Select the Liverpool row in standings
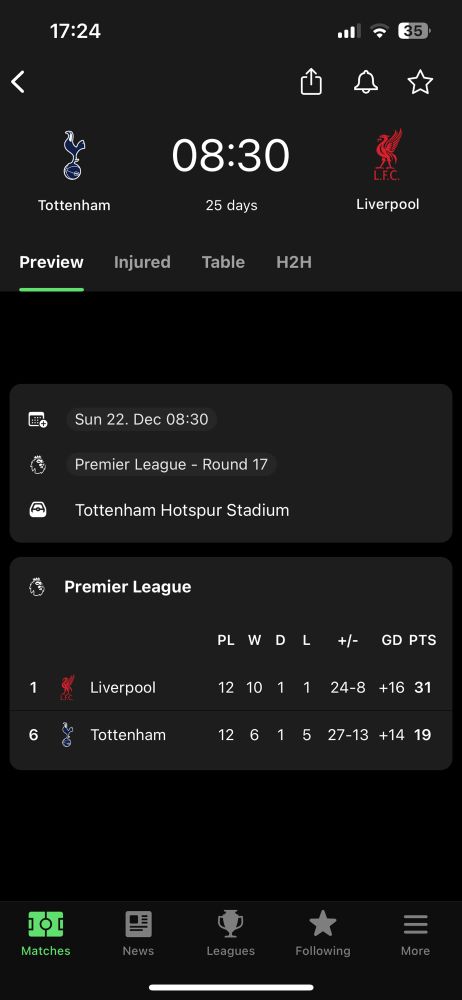Screen dimensions: 462x1000 point(231,688)
